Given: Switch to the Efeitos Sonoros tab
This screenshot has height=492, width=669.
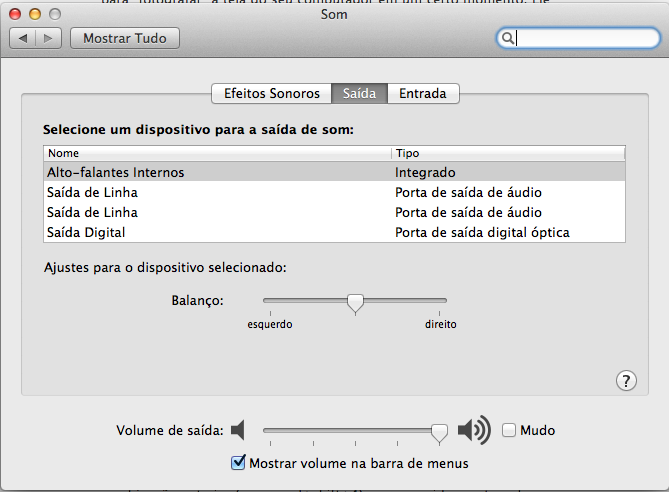Looking at the screenshot, I should pos(271,93).
